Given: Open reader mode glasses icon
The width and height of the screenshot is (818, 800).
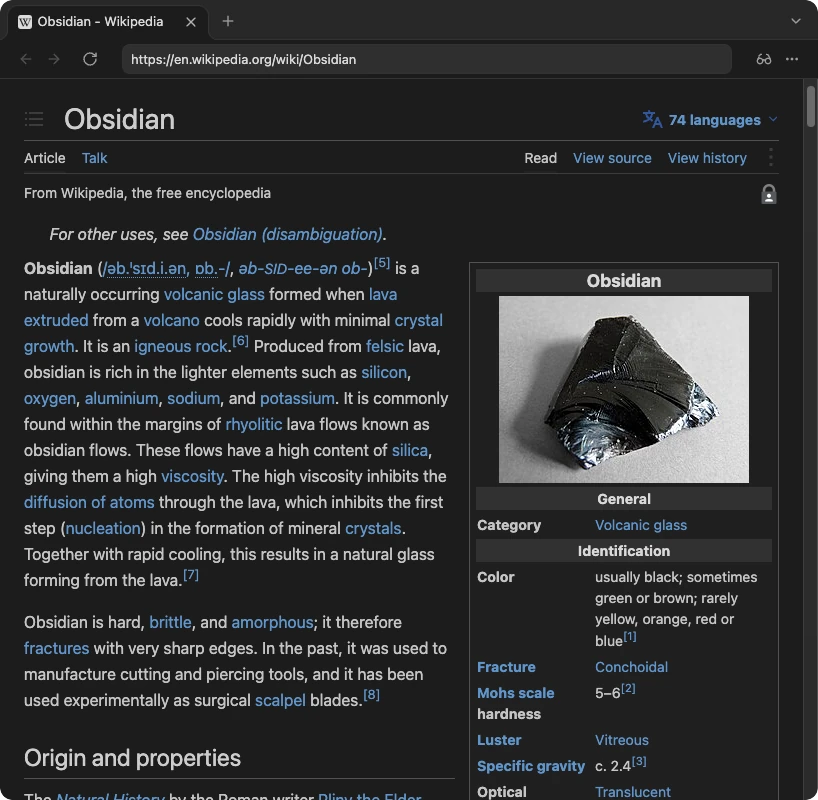Looking at the screenshot, I should pos(764,59).
